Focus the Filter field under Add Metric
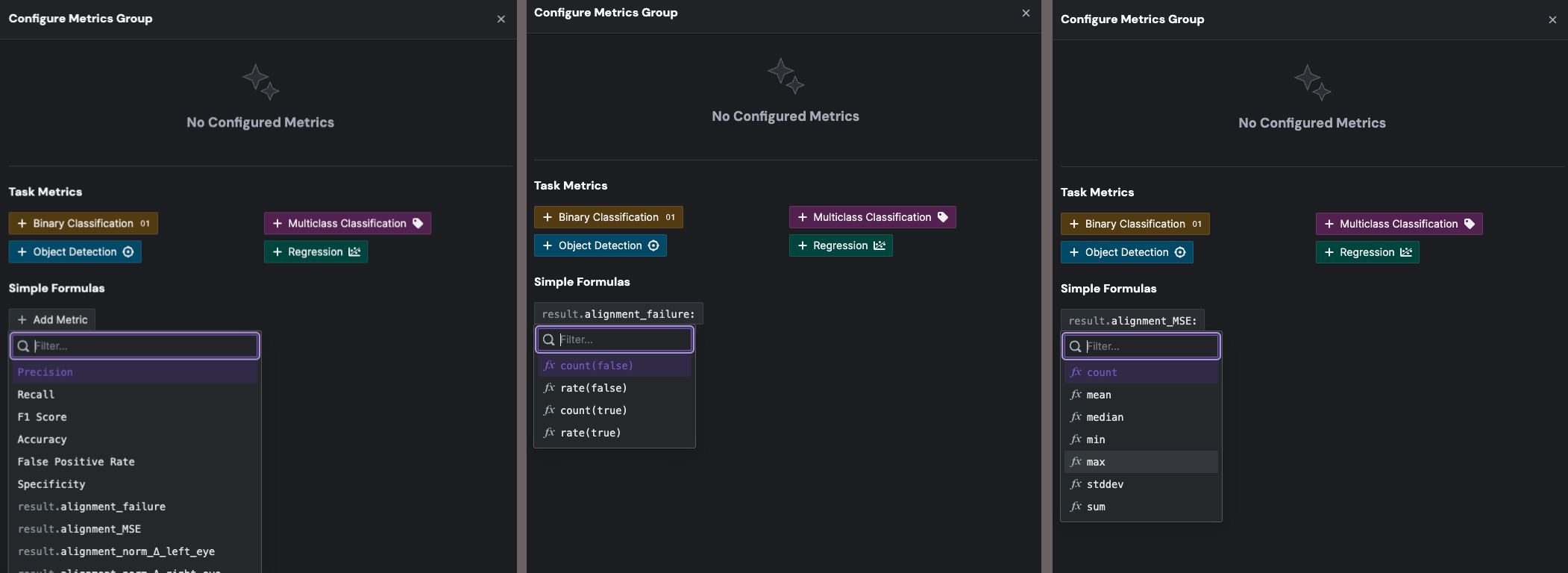The image size is (1568, 573). click(135, 346)
